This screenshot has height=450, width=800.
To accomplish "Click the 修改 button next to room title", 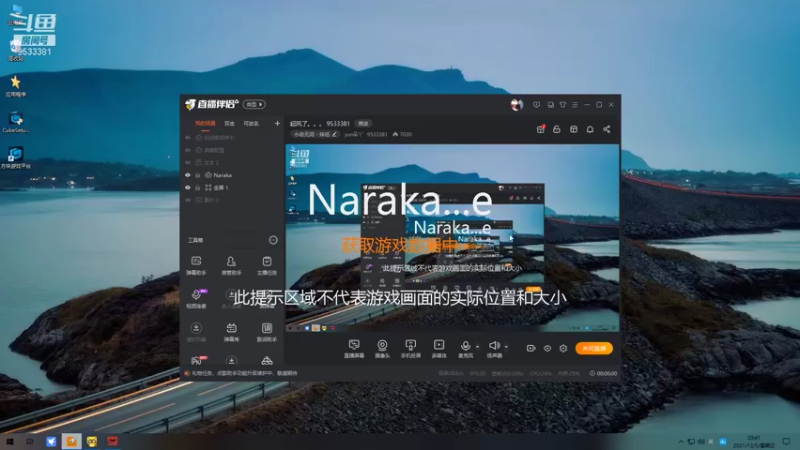I will point(363,123).
